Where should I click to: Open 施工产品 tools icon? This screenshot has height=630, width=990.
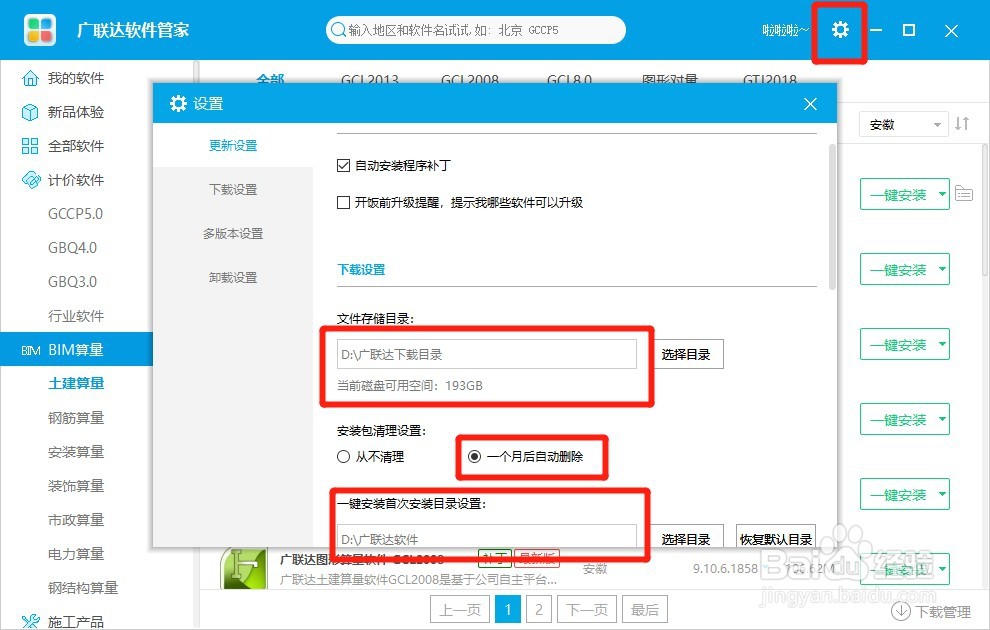30,621
